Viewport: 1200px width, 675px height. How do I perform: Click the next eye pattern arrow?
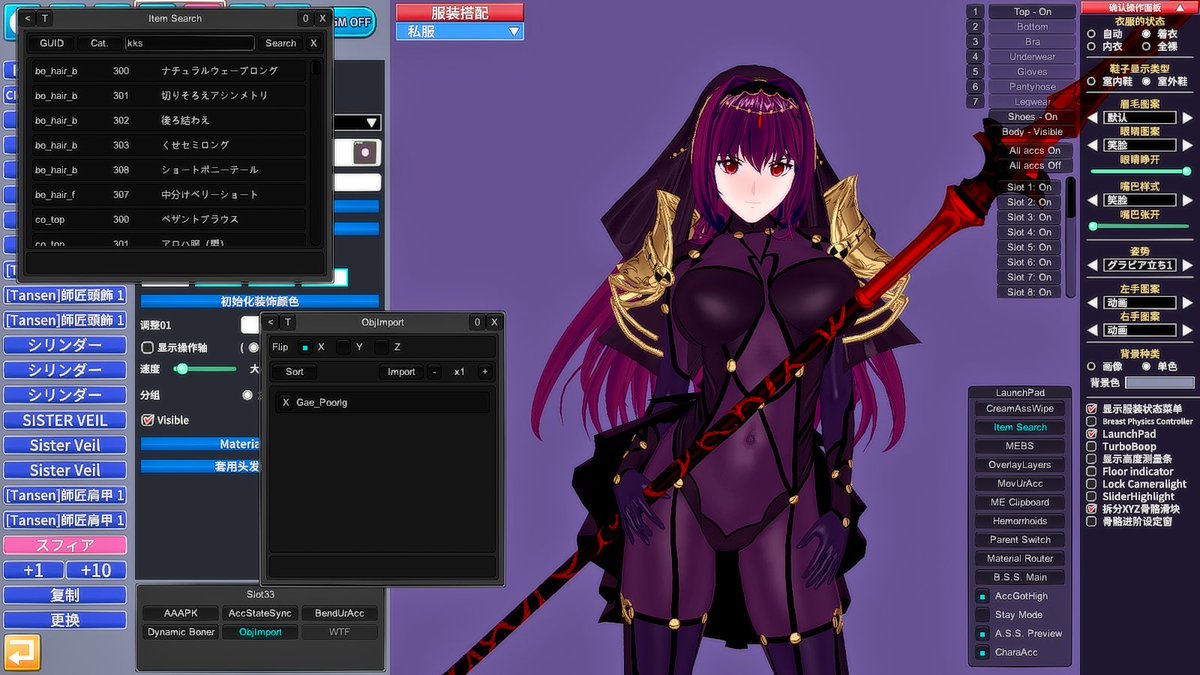pyautogui.click(x=1187, y=145)
